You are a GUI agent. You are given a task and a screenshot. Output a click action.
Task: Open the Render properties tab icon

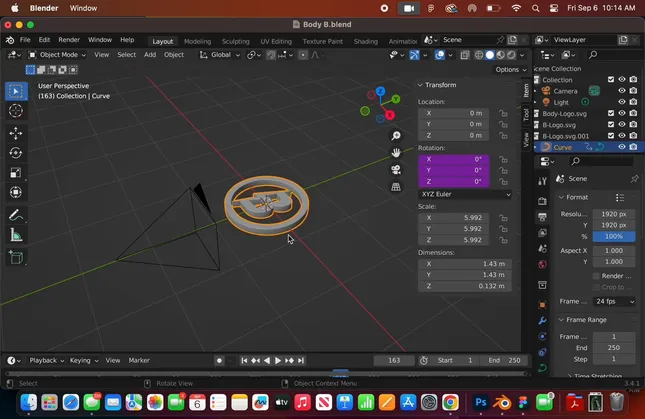tap(542, 201)
